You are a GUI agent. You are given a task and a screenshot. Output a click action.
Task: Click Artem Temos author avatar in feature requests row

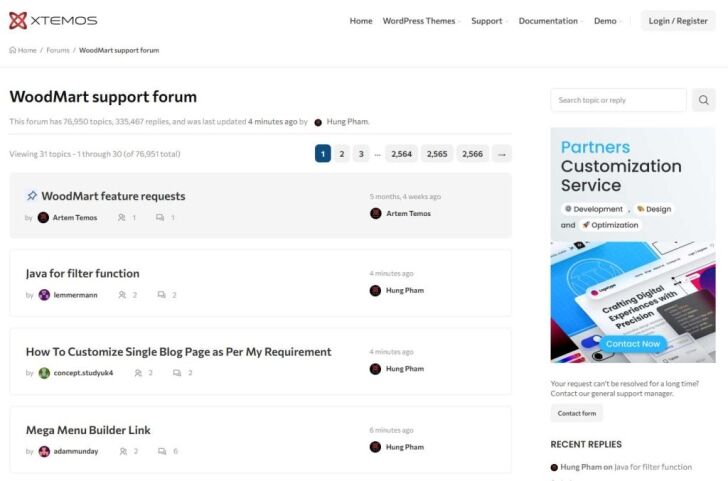click(43, 217)
